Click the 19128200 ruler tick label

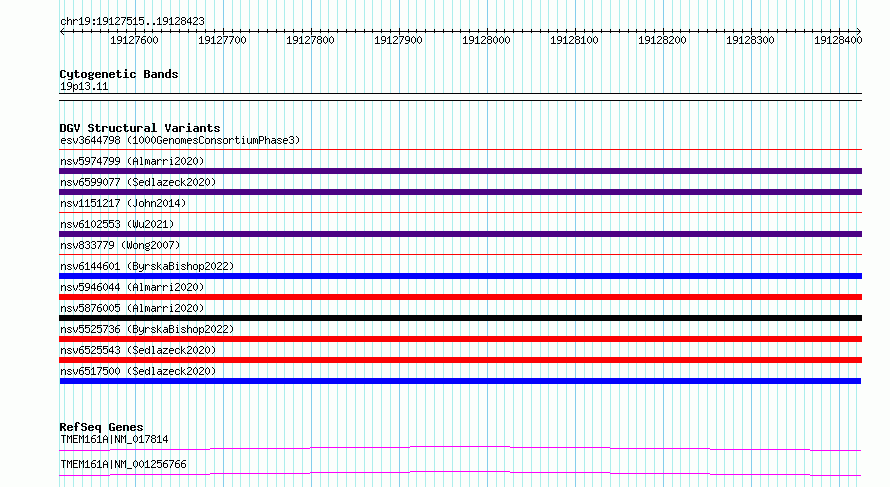pos(662,40)
